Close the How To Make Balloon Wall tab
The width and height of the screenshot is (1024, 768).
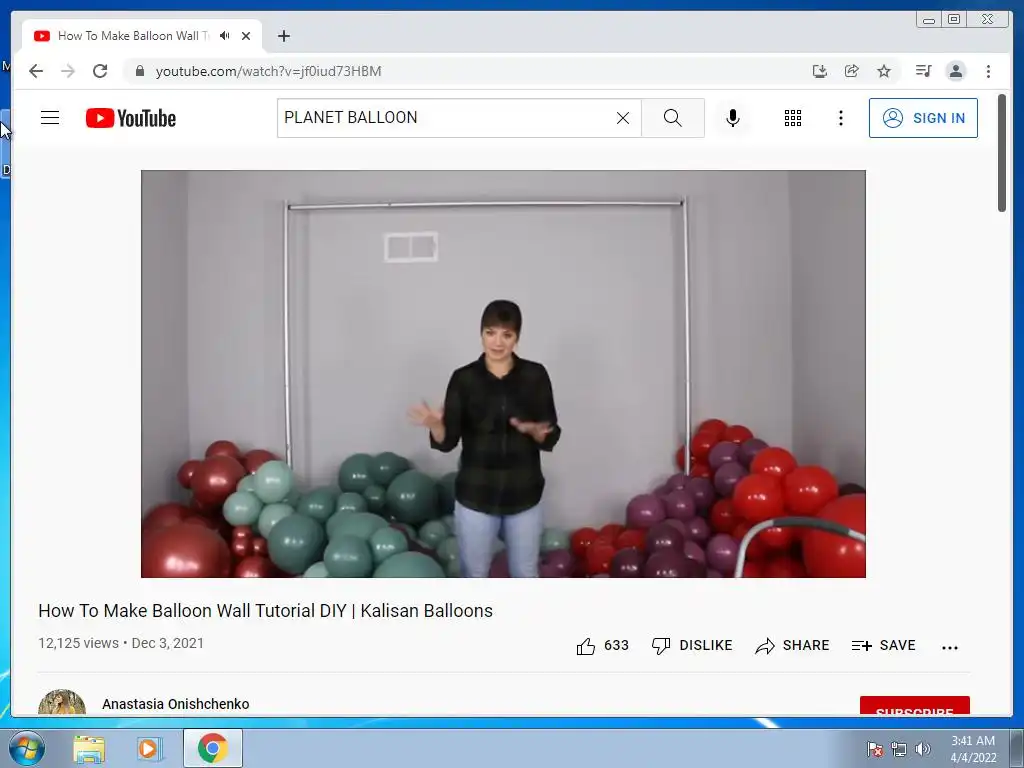246,36
